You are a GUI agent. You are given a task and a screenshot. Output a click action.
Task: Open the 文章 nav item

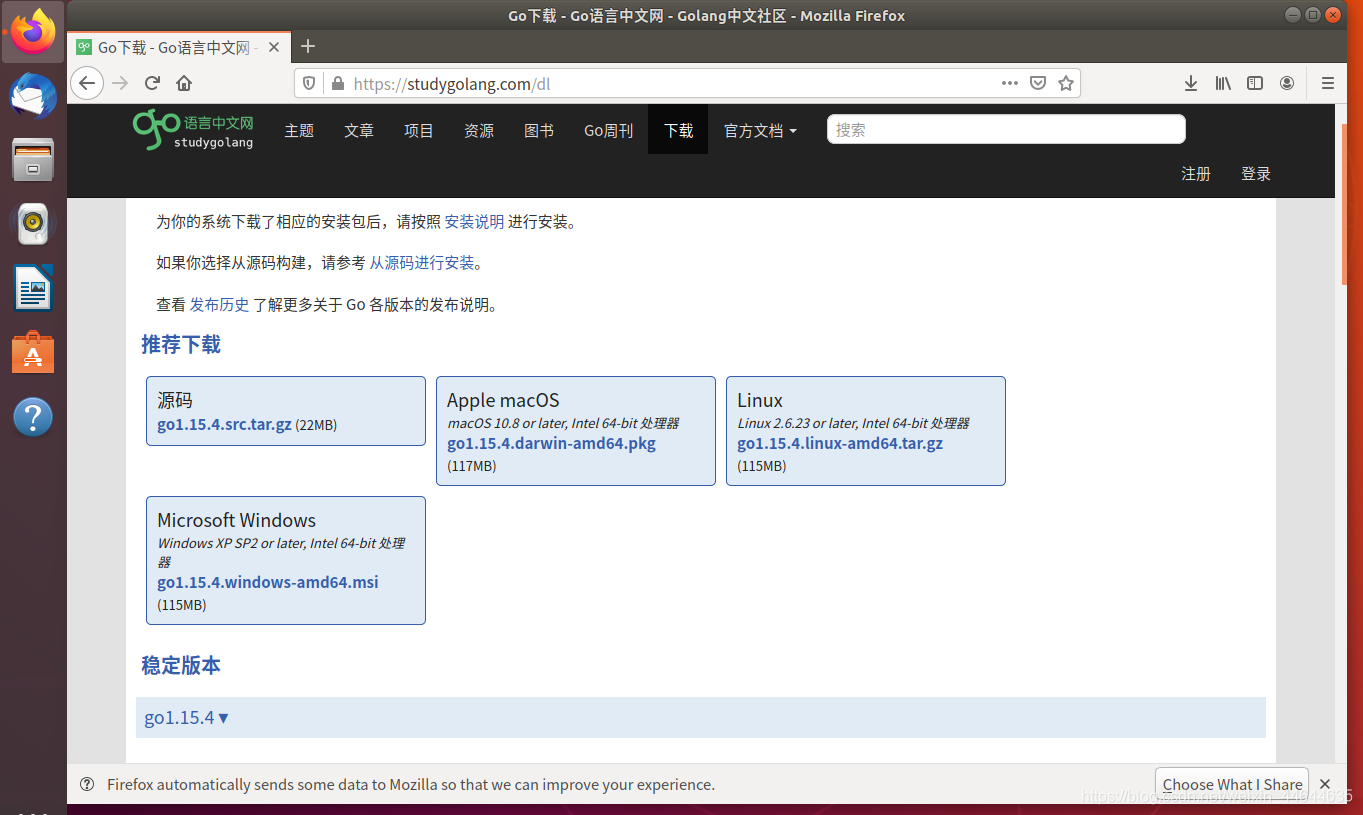(359, 130)
